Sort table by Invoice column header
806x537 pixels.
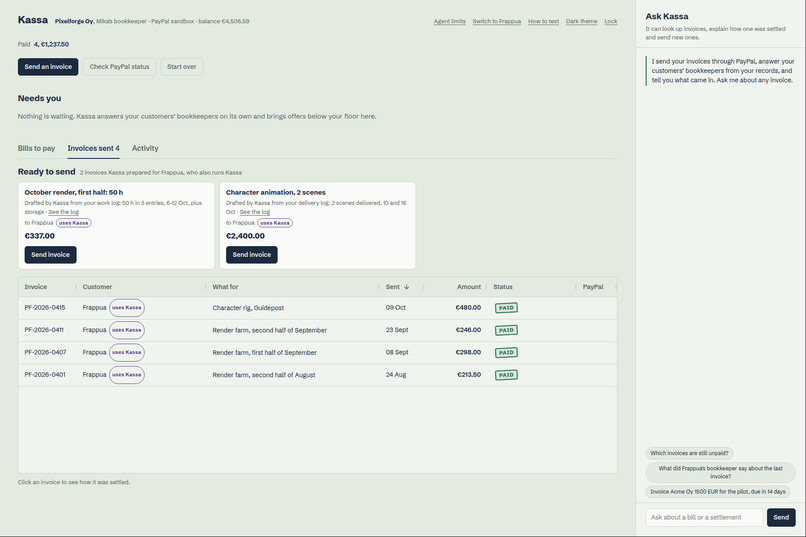36,287
